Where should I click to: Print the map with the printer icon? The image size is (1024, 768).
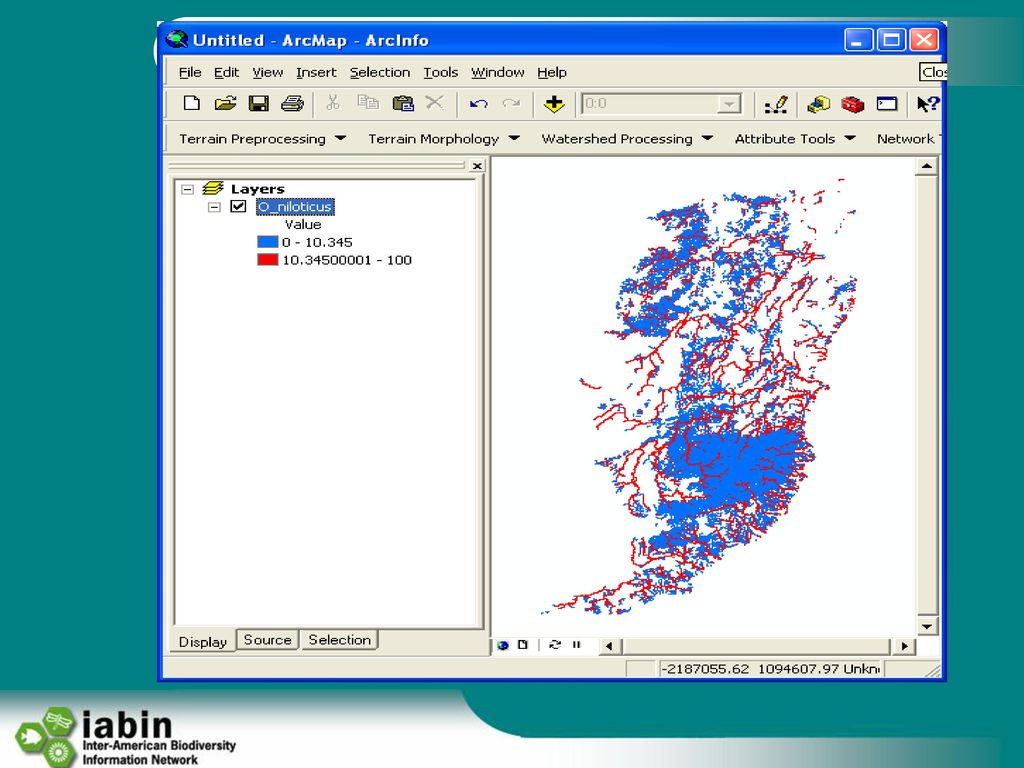[x=292, y=103]
